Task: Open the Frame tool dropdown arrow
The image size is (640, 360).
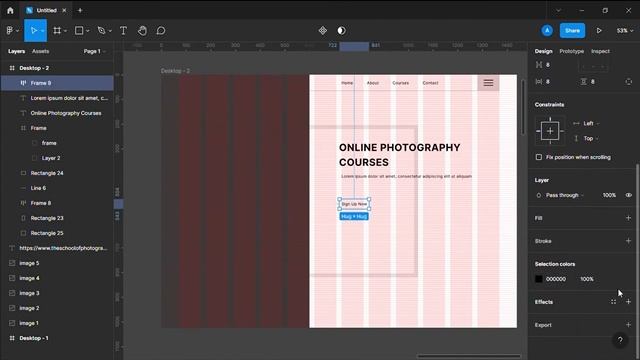Action: (x=65, y=31)
